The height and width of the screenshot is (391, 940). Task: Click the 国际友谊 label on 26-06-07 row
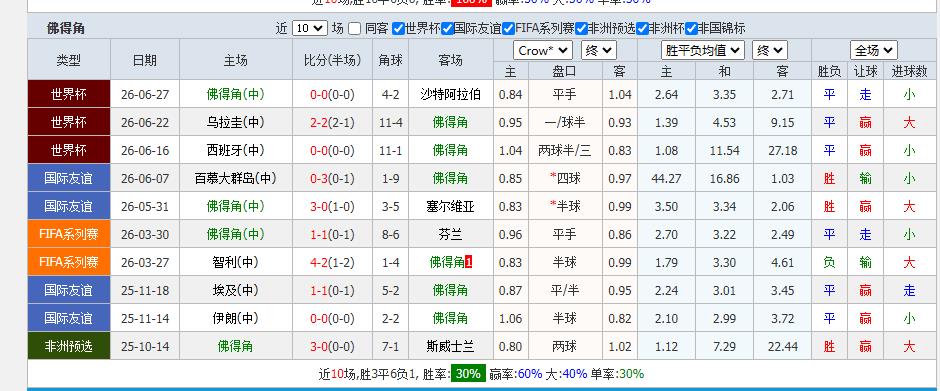pos(69,178)
